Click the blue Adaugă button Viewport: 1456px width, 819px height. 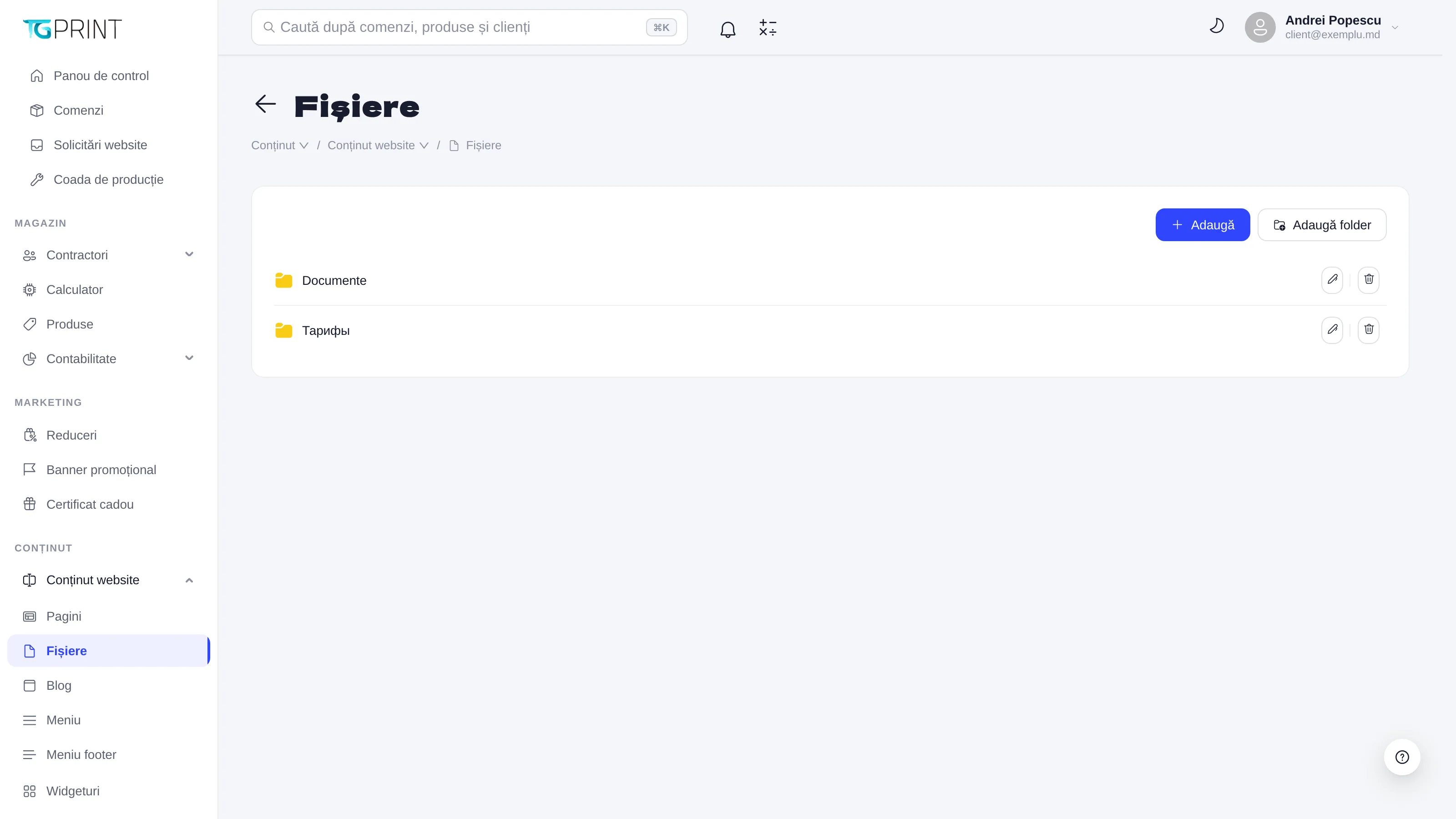[1202, 225]
